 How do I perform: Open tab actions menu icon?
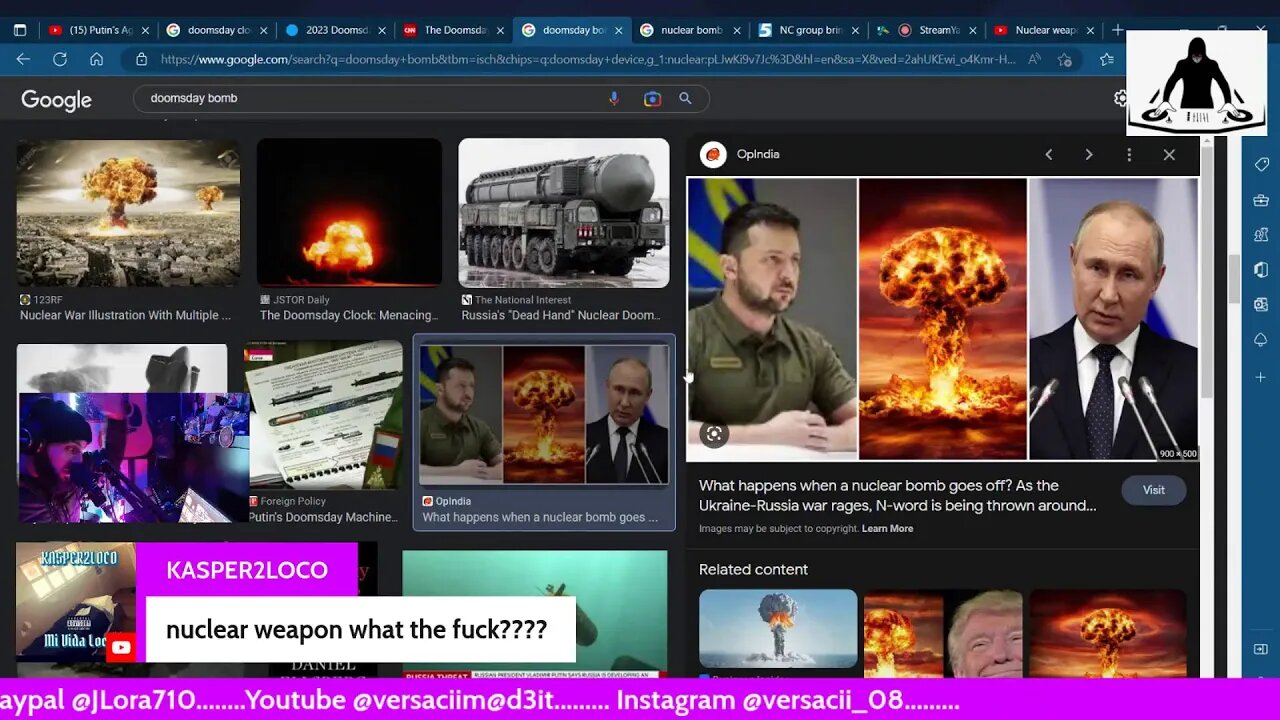tap(19, 30)
